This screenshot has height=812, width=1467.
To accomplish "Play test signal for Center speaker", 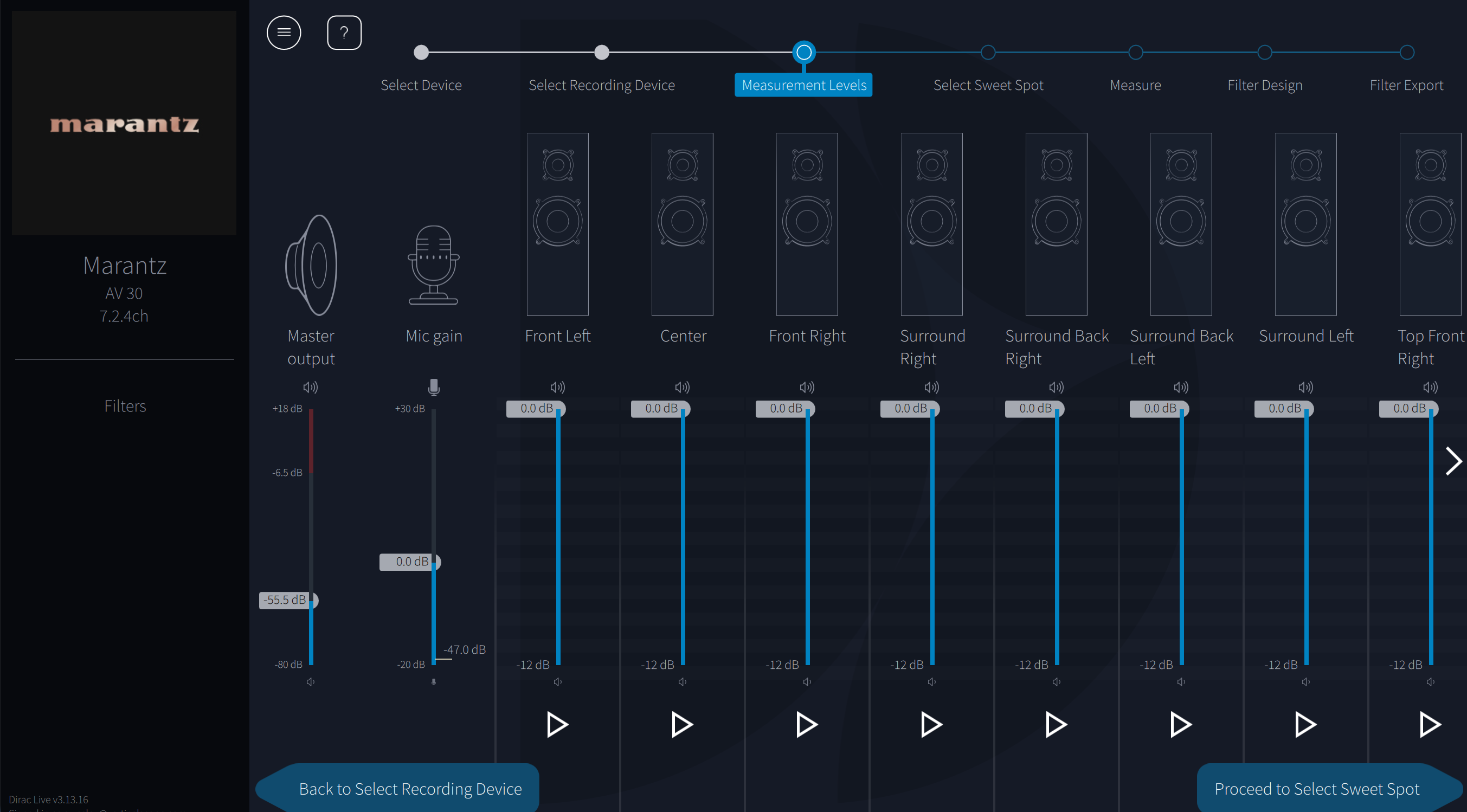I will coord(681,724).
